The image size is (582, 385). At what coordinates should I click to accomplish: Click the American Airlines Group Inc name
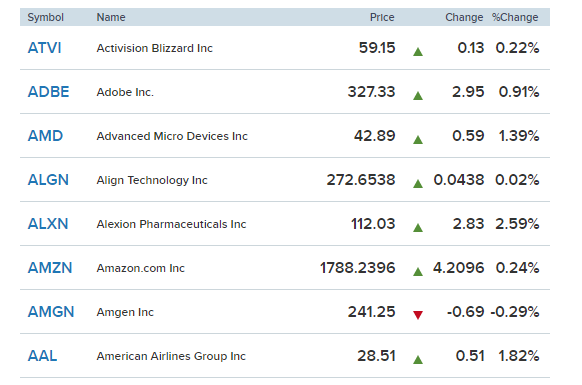tap(171, 356)
